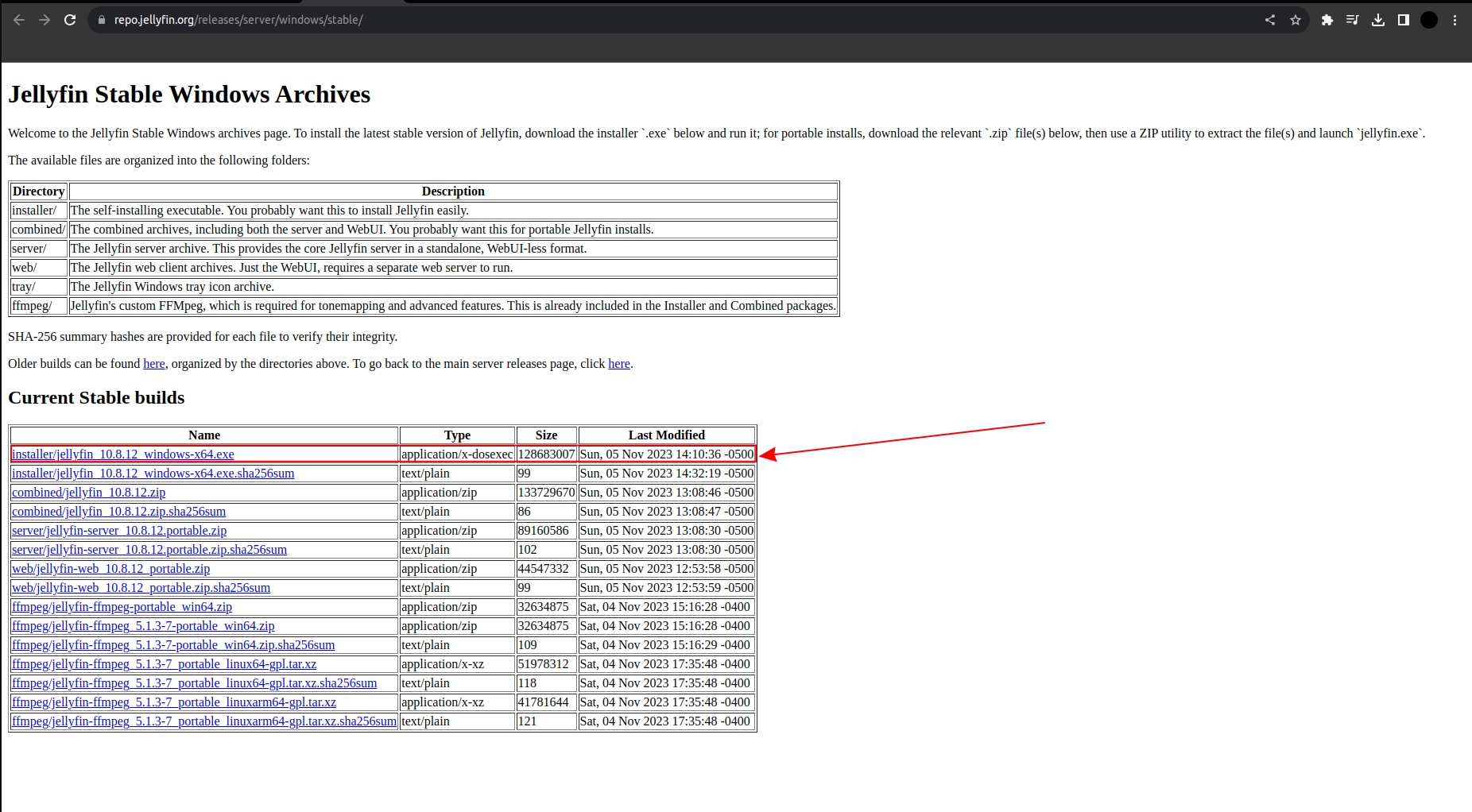Image resolution: width=1472 pixels, height=812 pixels.
Task: Click the 'Type' column header
Action: pos(457,435)
